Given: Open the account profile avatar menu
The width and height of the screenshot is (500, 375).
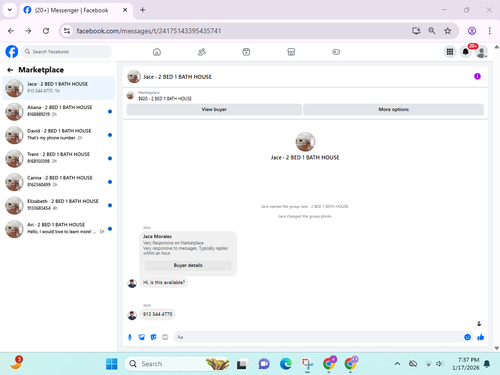Looking at the screenshot, I should (481, 52).
